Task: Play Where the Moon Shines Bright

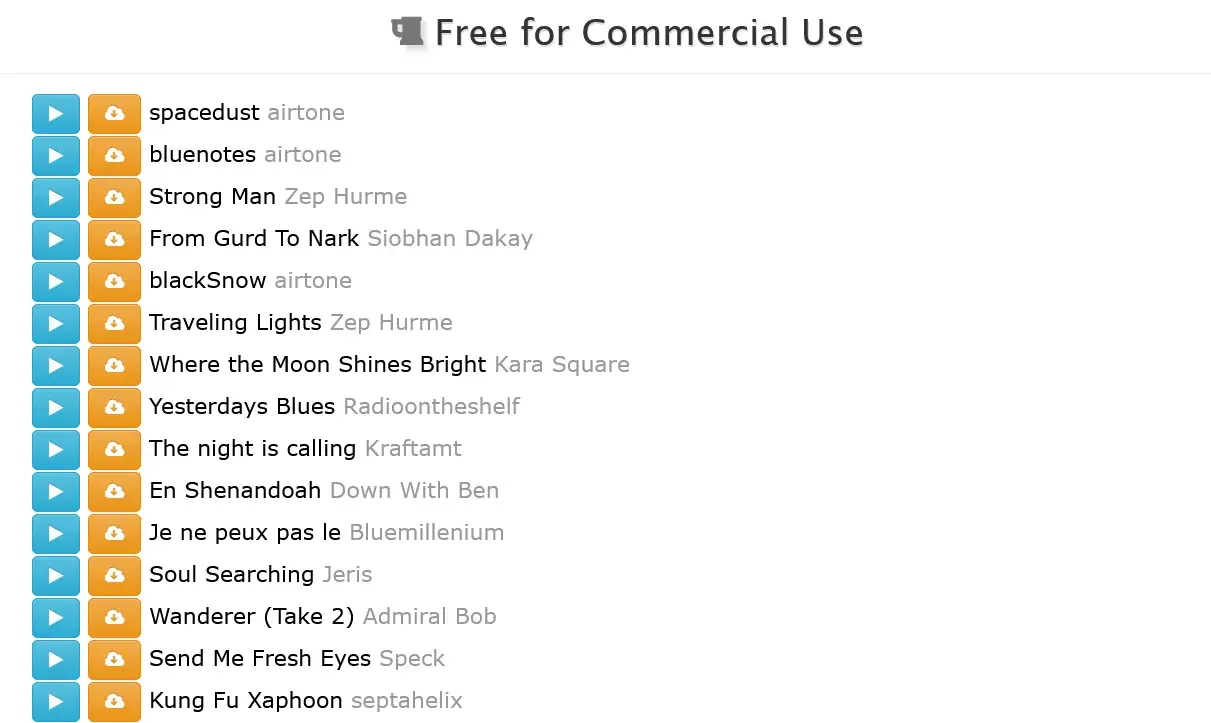Action: pyautogui.click(x=56, y=366)
